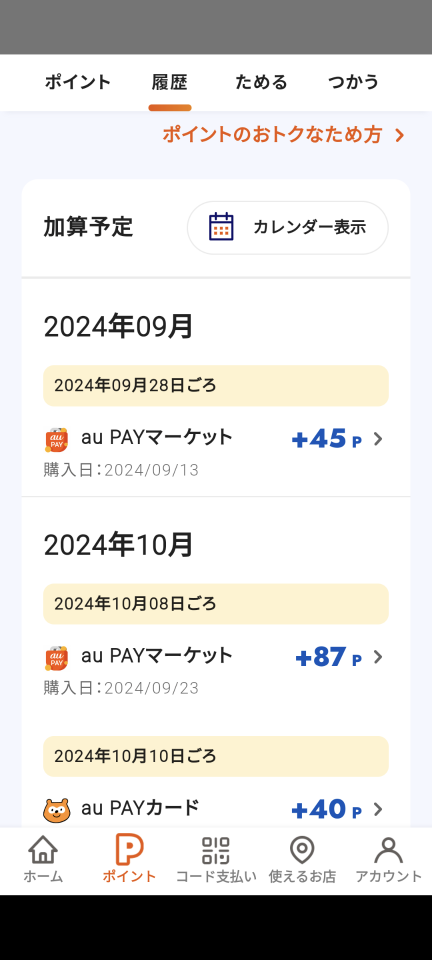Open the Home icon in bottom navigation
The width and height of the screenshot is (432, 960).
(43, 850)
